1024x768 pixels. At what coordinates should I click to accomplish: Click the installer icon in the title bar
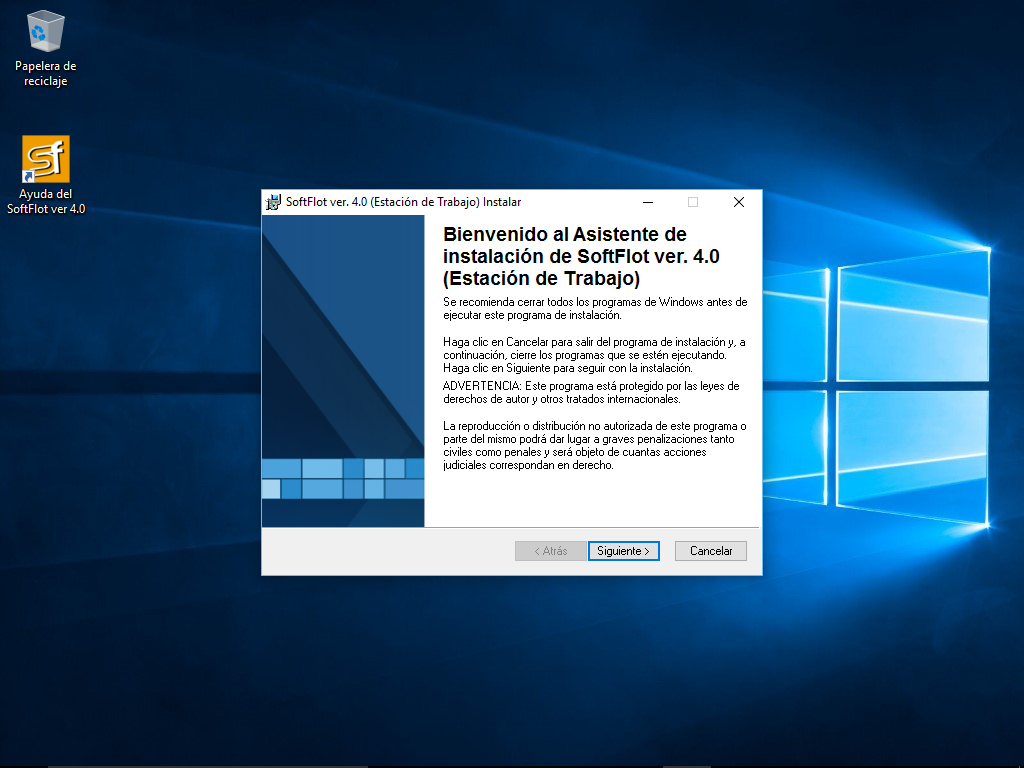pyautogui.click(x=273, y=202)
